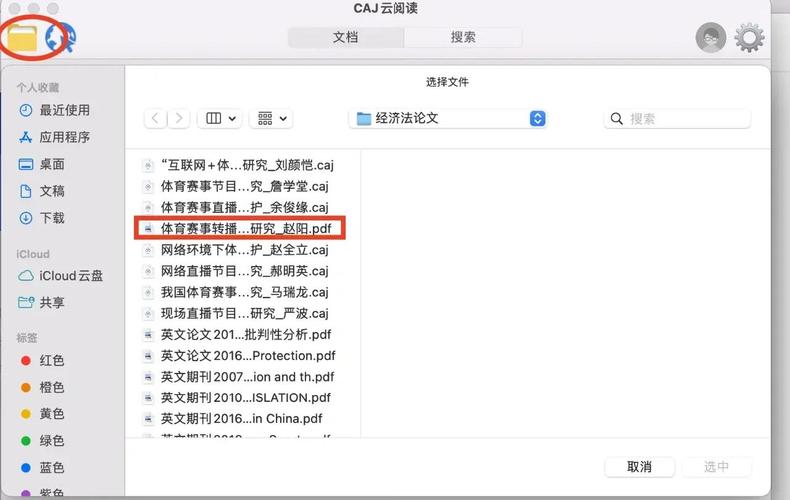Click the magnifier icon in search field
This screenshot has width=790, height=500.
tap(616, 119)
